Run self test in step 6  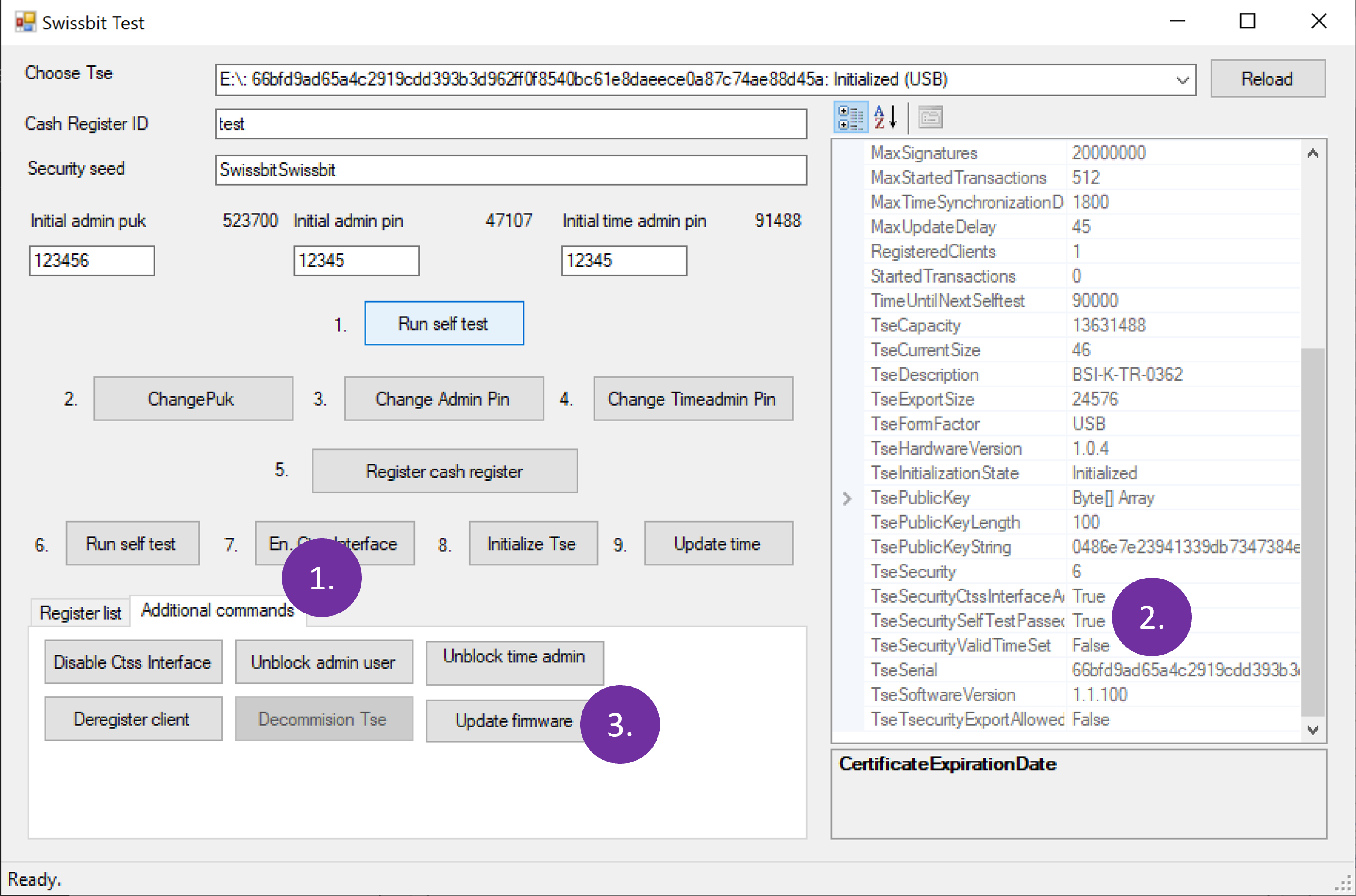tap(133, 544)
